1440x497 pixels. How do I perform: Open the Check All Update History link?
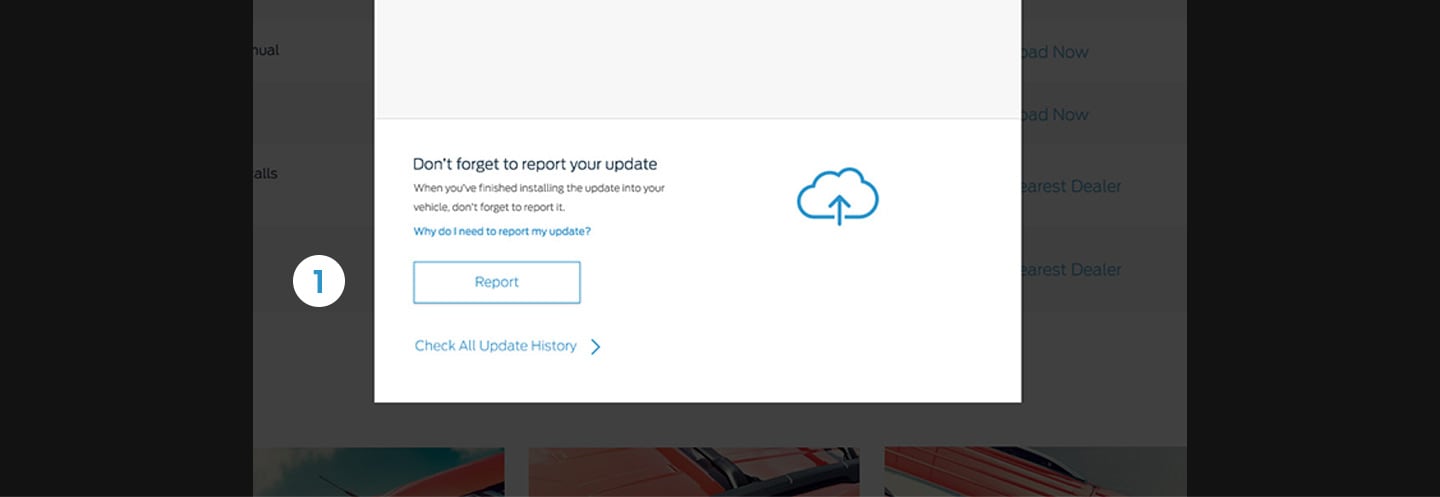[495, 346]
